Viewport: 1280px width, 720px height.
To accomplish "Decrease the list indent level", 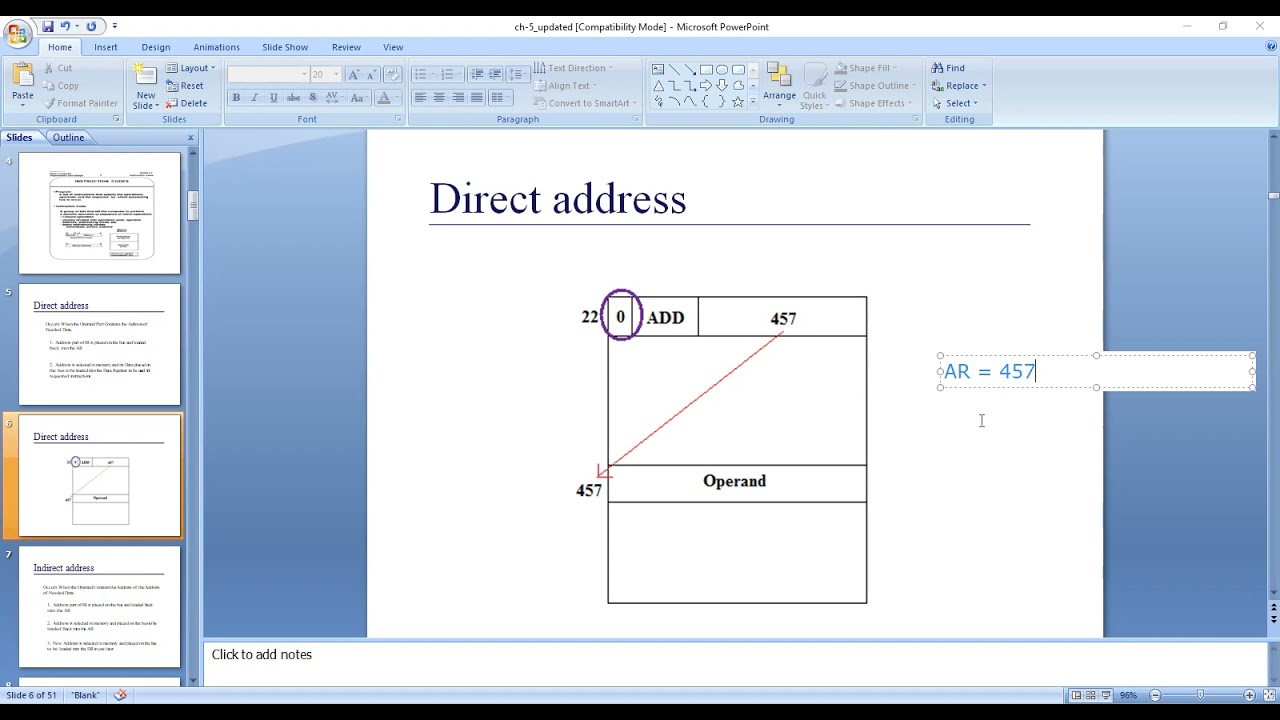I will pos(477,75).
